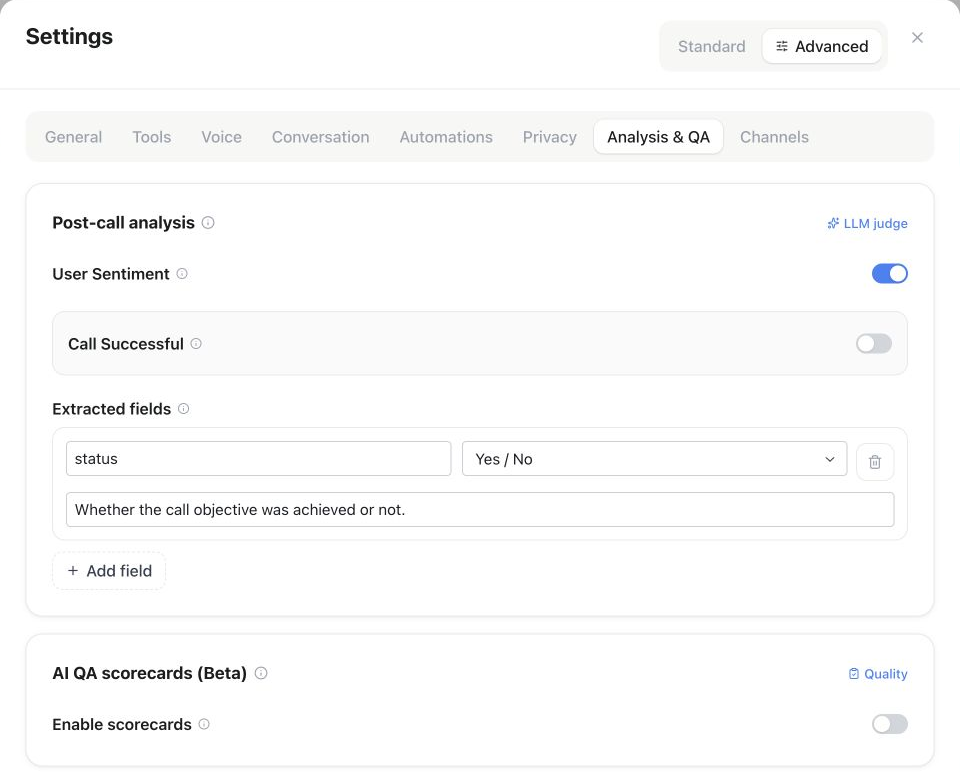
Task: Click the info icon beside AI QA scorecards
Action: [261, 673]
